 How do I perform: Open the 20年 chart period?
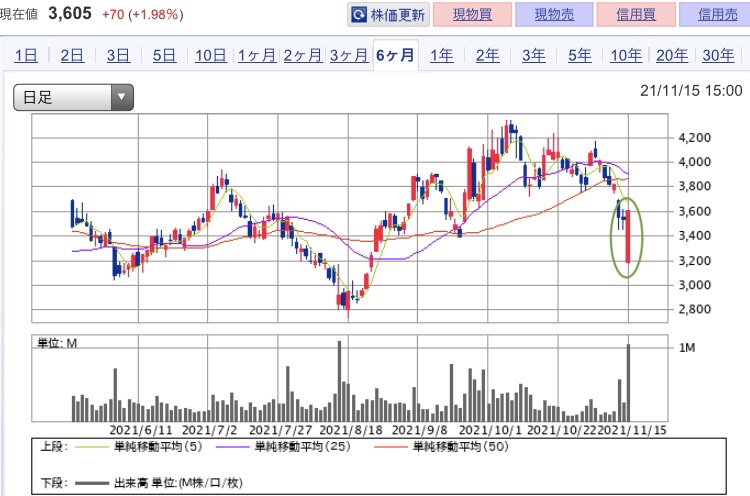pos(672,55)
